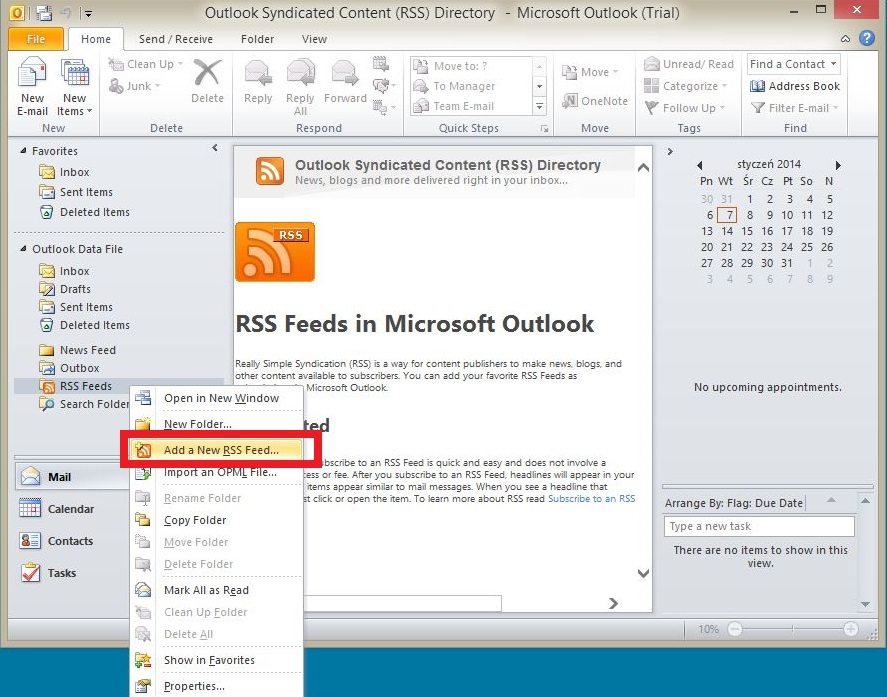887x697 pixels.
Task: Expand the Quick Steps gallery
Action: [540, 106]
